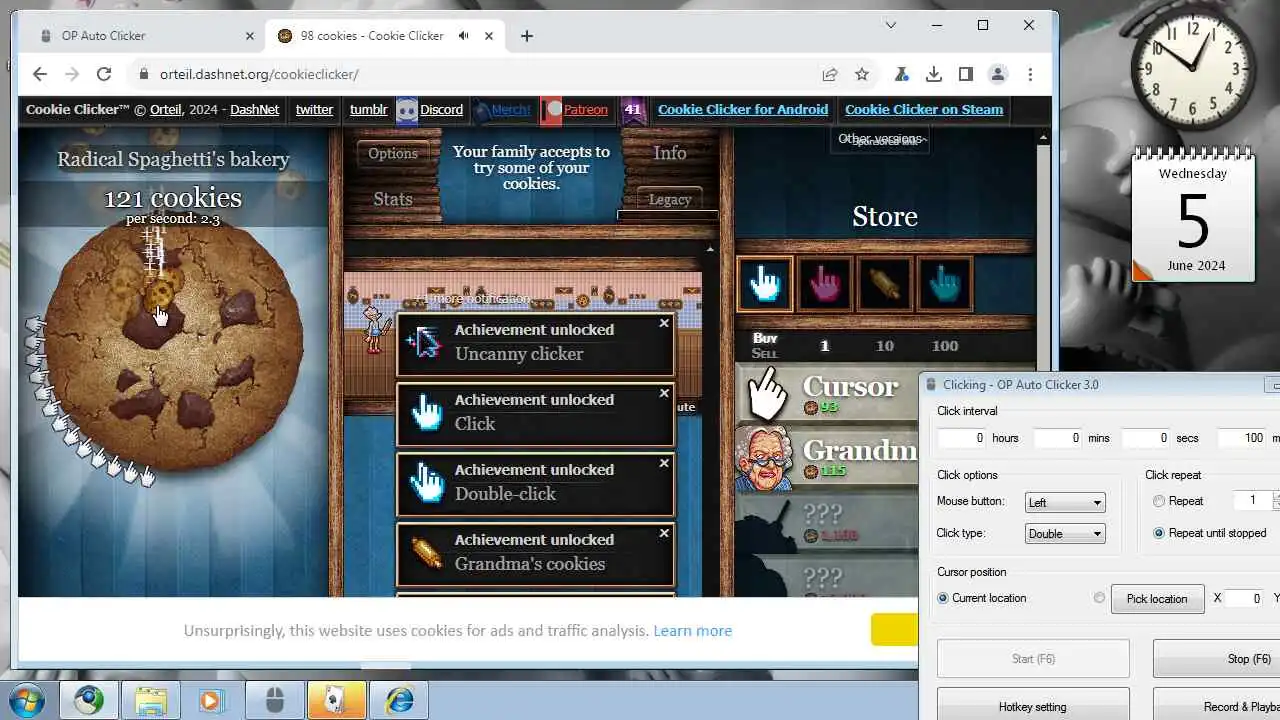
Task: Open the Info menu
Action: (670, 153)
